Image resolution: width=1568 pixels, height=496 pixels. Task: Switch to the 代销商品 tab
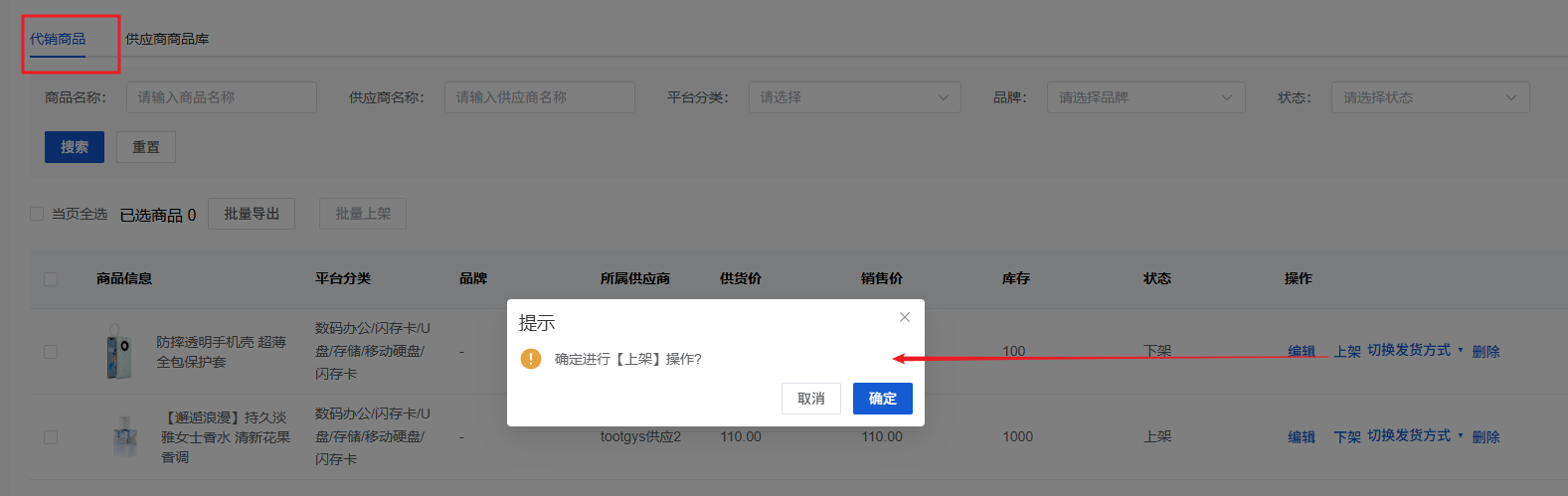coord(58,39)
